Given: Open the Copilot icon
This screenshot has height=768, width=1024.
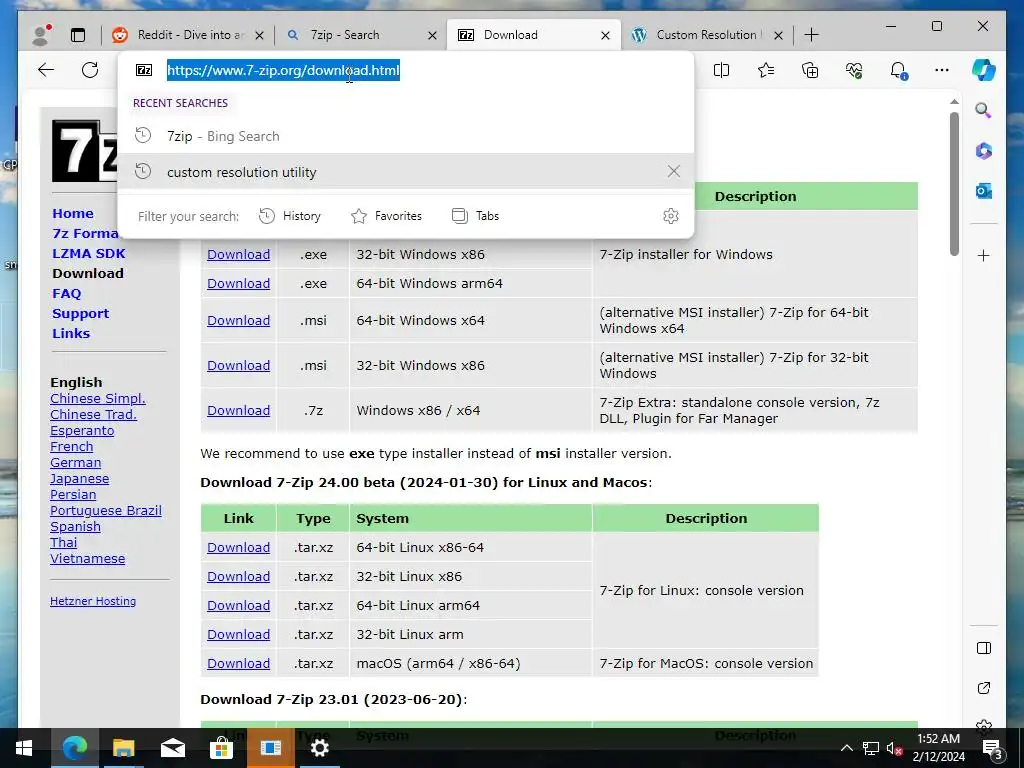Looking at the screenshot, I should pyautogui.click(x=984, y=70).
